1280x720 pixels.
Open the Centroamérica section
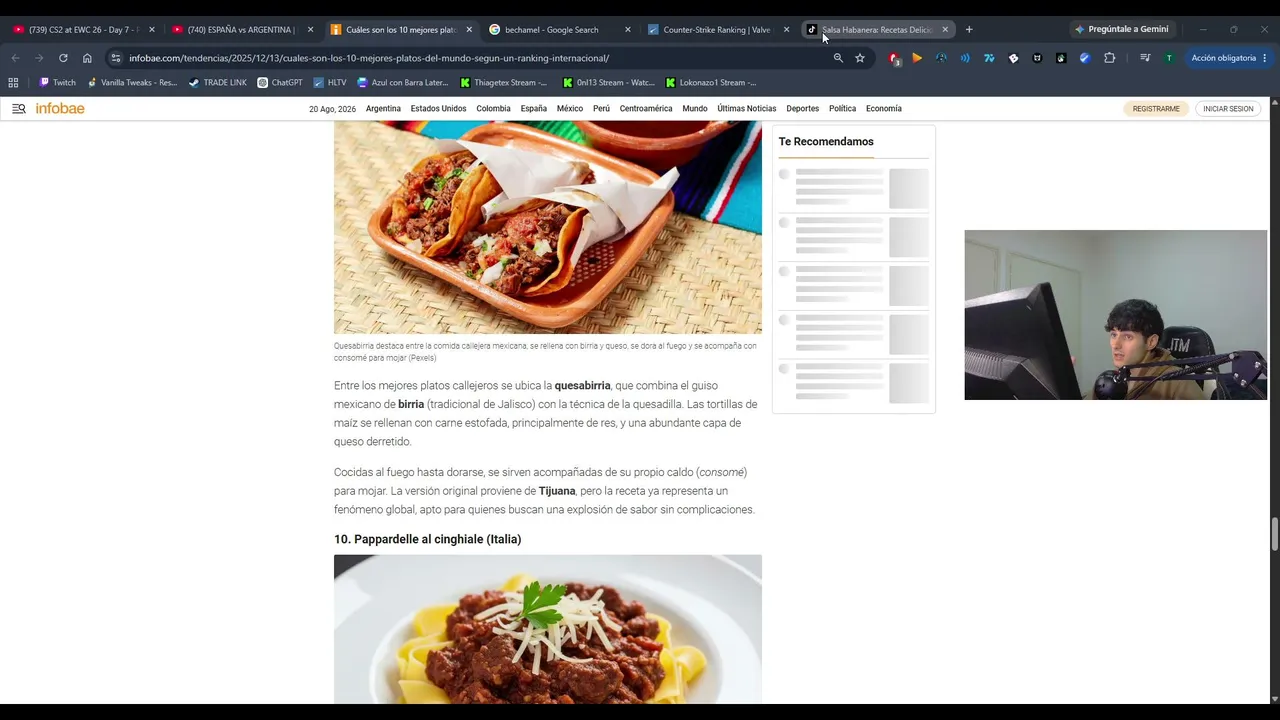click(646, 108)
